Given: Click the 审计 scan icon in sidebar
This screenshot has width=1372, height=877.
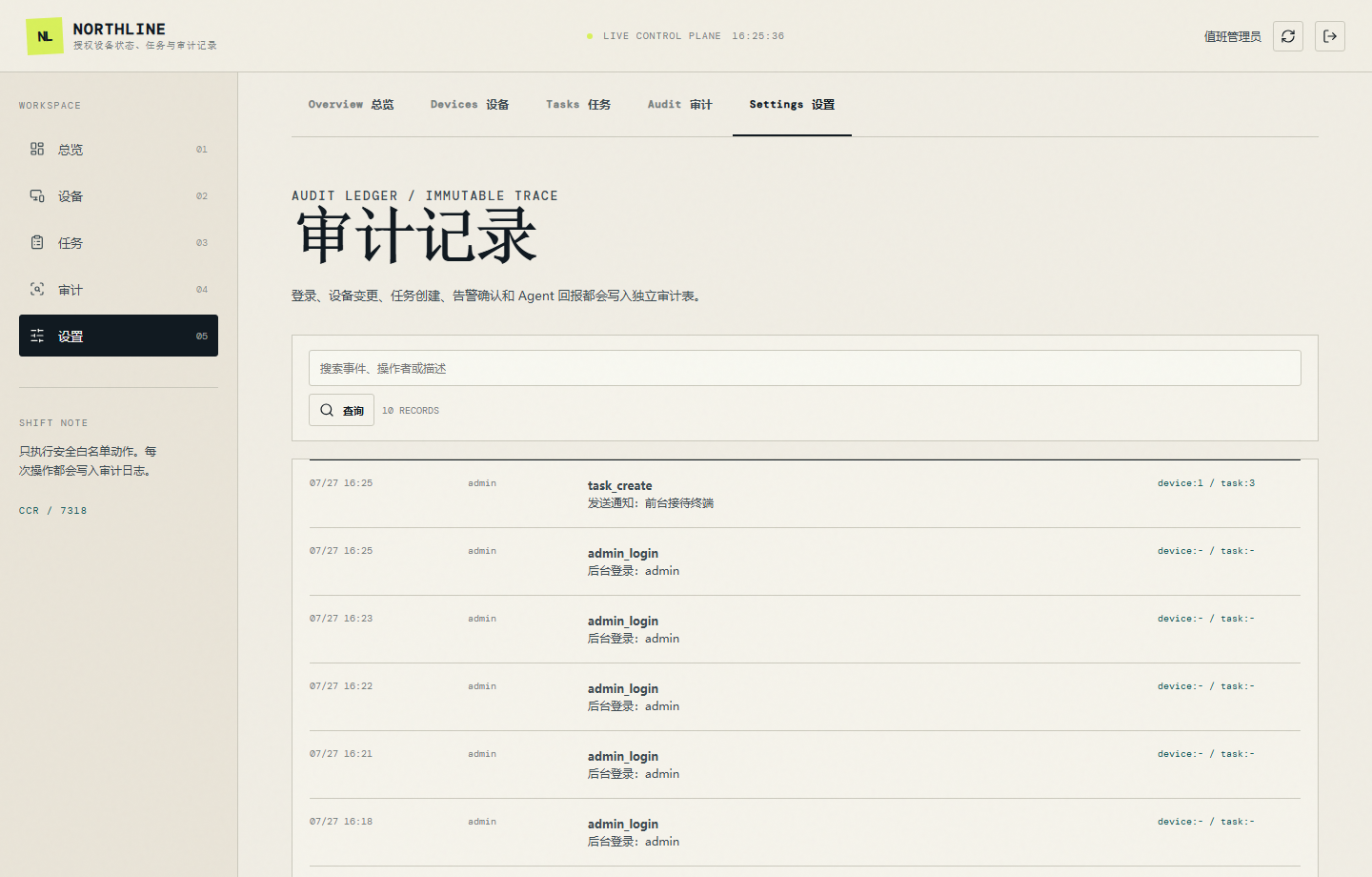Looking at the screenshot, I should click(37, 289).
